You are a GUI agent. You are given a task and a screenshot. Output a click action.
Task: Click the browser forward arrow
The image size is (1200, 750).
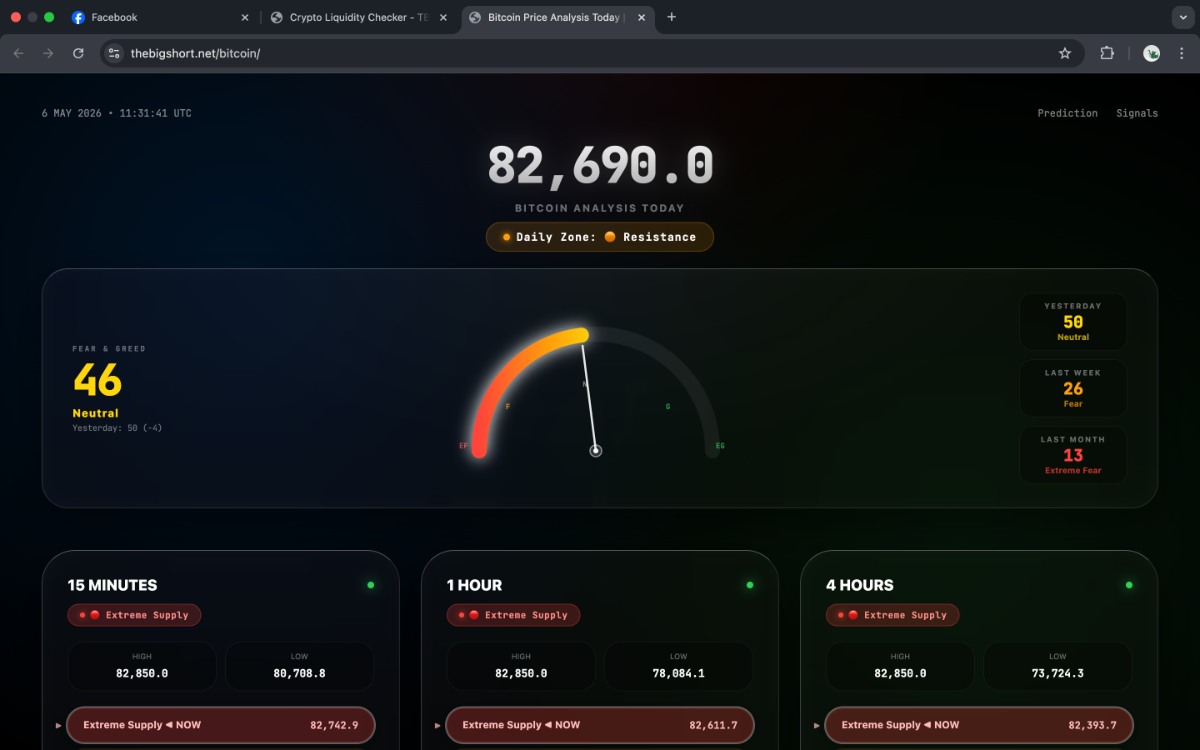48,53
